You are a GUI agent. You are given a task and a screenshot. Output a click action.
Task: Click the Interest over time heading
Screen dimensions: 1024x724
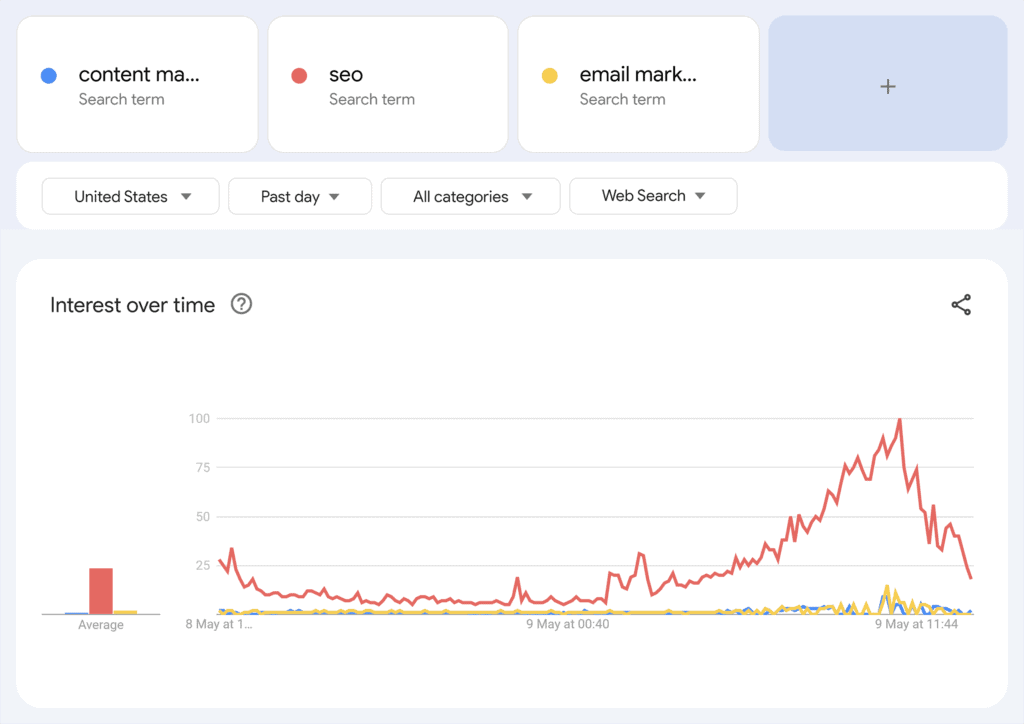tap(132, 305)
